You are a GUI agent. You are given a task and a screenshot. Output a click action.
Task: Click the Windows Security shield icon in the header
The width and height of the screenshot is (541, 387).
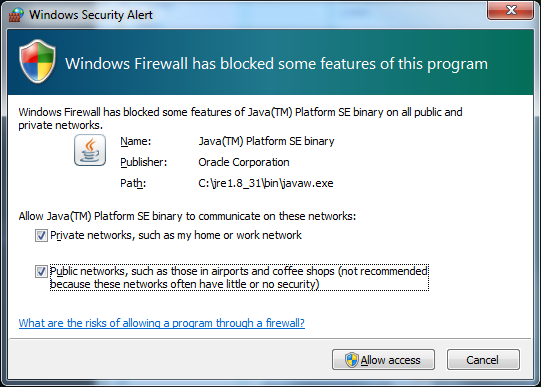[x=37, y=61]
